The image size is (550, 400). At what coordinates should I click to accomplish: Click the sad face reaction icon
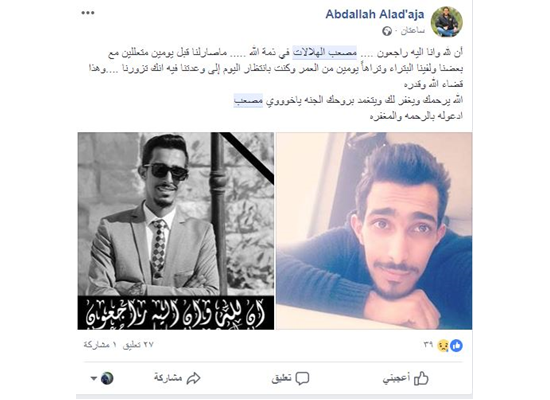click(443, 346)
